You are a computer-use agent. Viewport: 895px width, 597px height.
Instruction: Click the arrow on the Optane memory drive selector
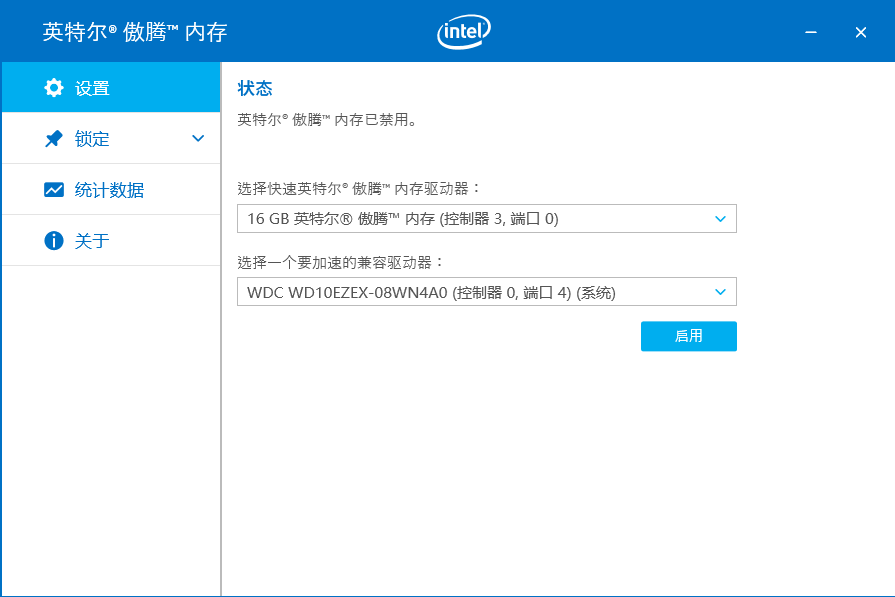[720, 219]
